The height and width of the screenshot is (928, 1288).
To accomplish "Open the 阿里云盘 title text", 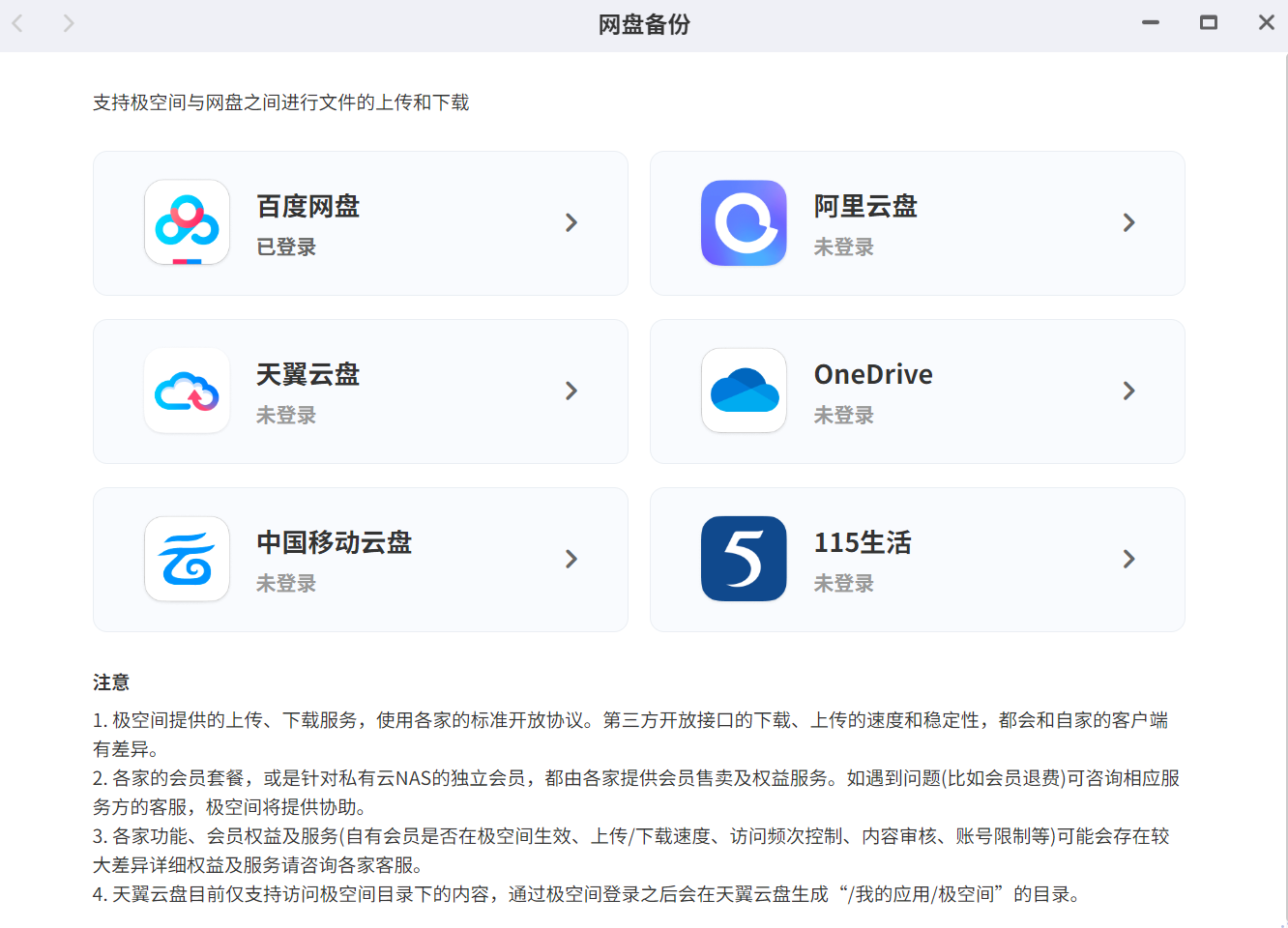I will [865, 207].
